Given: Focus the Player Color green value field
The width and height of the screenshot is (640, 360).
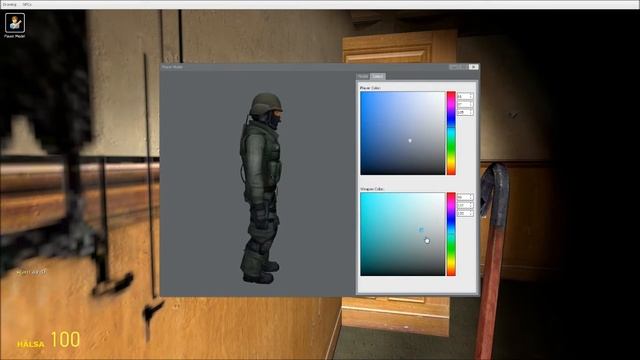Looking at the screenshot, I should coord(465,104).
